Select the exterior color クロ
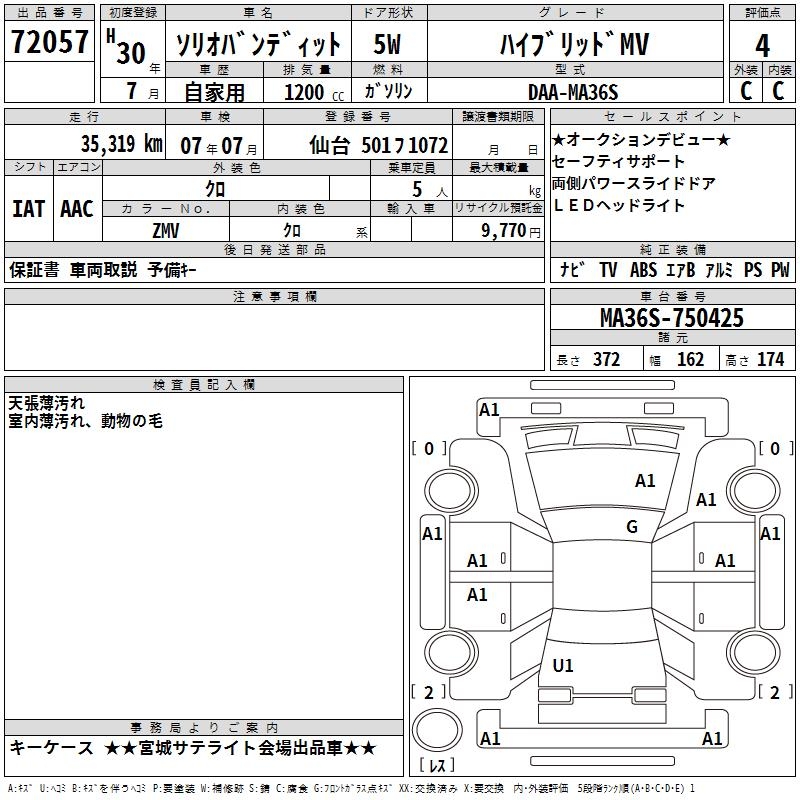Viewport: 800px width, 800px height. pyautogui.click(x=215, y=189)
